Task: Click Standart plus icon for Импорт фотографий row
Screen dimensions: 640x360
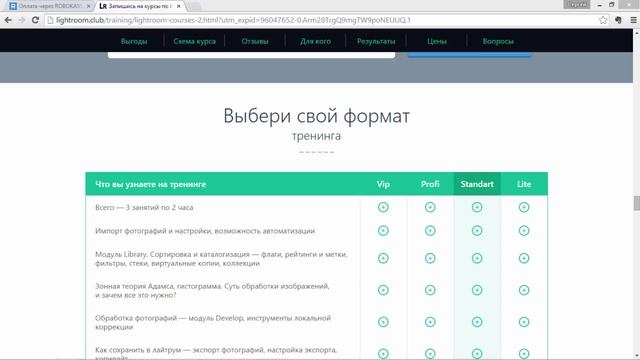Action: pyautogui.click(x=477, y=231)
